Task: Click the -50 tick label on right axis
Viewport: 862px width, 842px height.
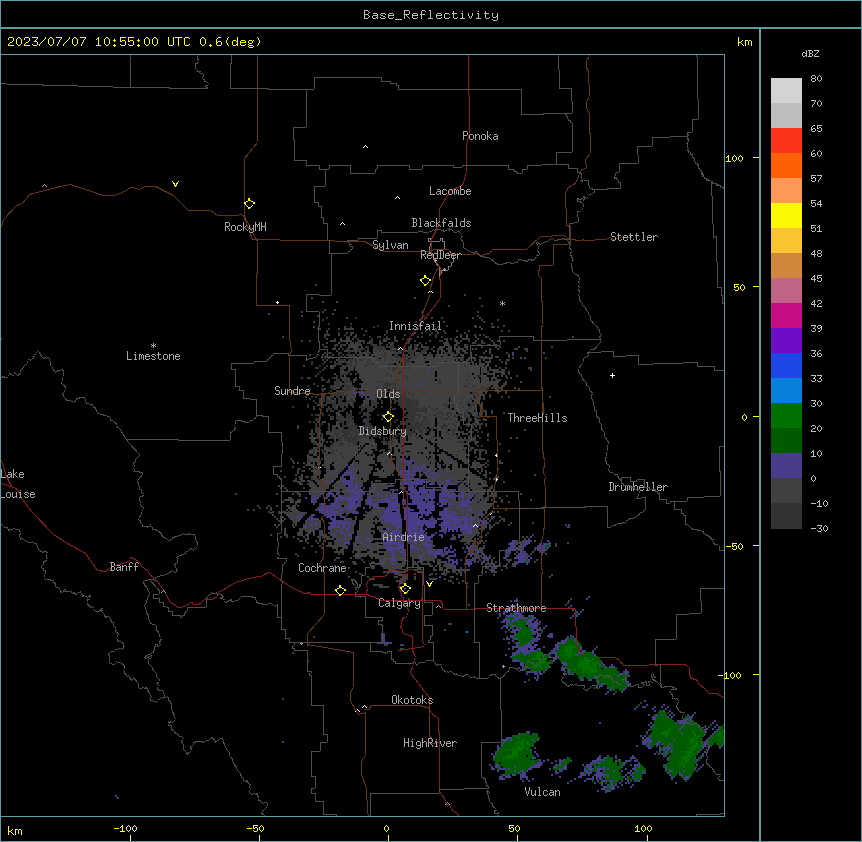Action: point(734,546)
